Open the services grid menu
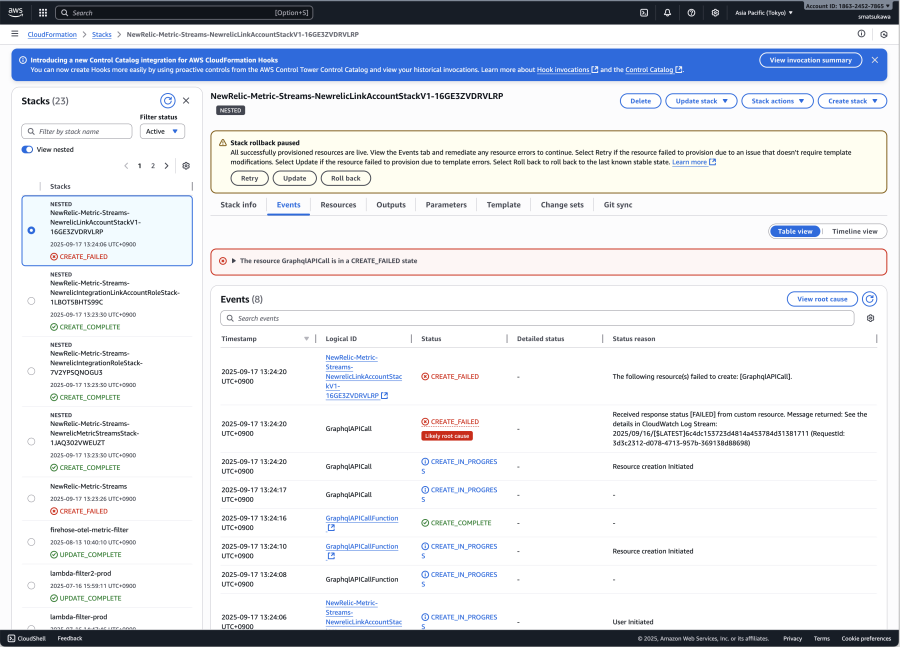 coord(42,13)
